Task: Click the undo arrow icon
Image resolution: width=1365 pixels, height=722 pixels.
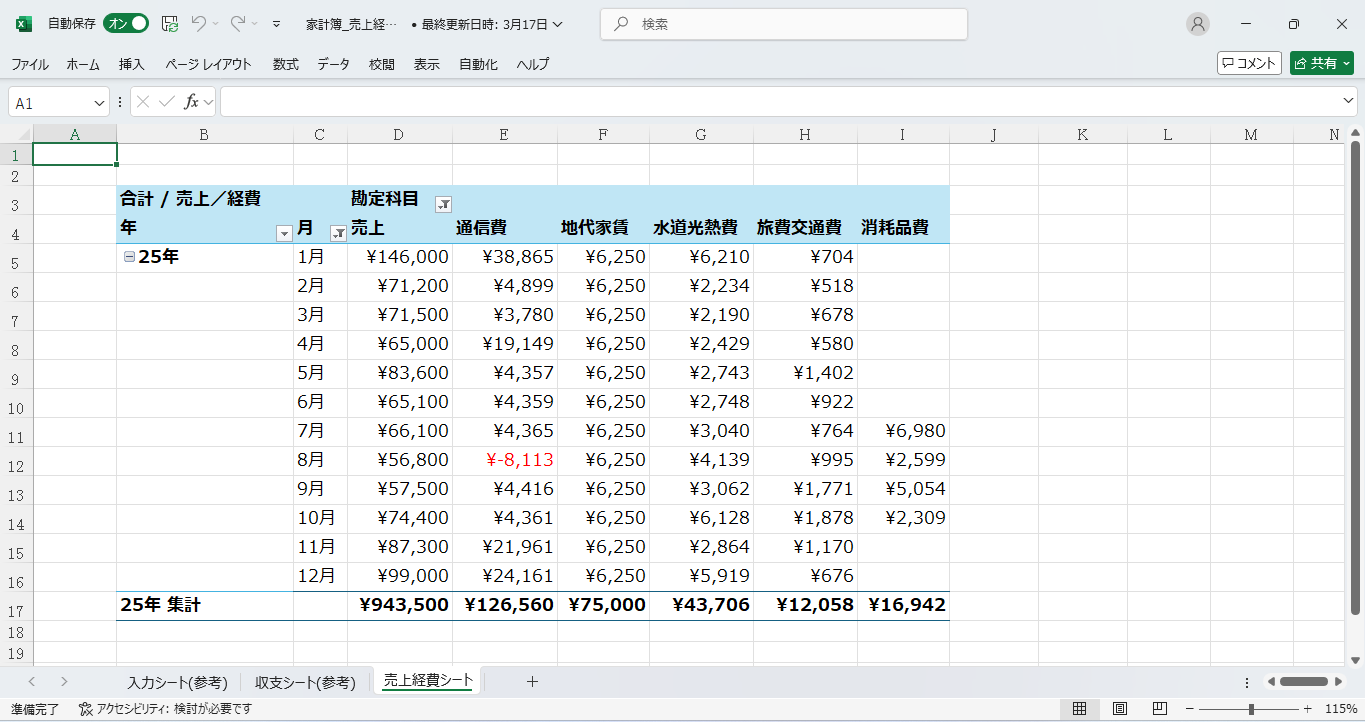Action: (199, 23)
